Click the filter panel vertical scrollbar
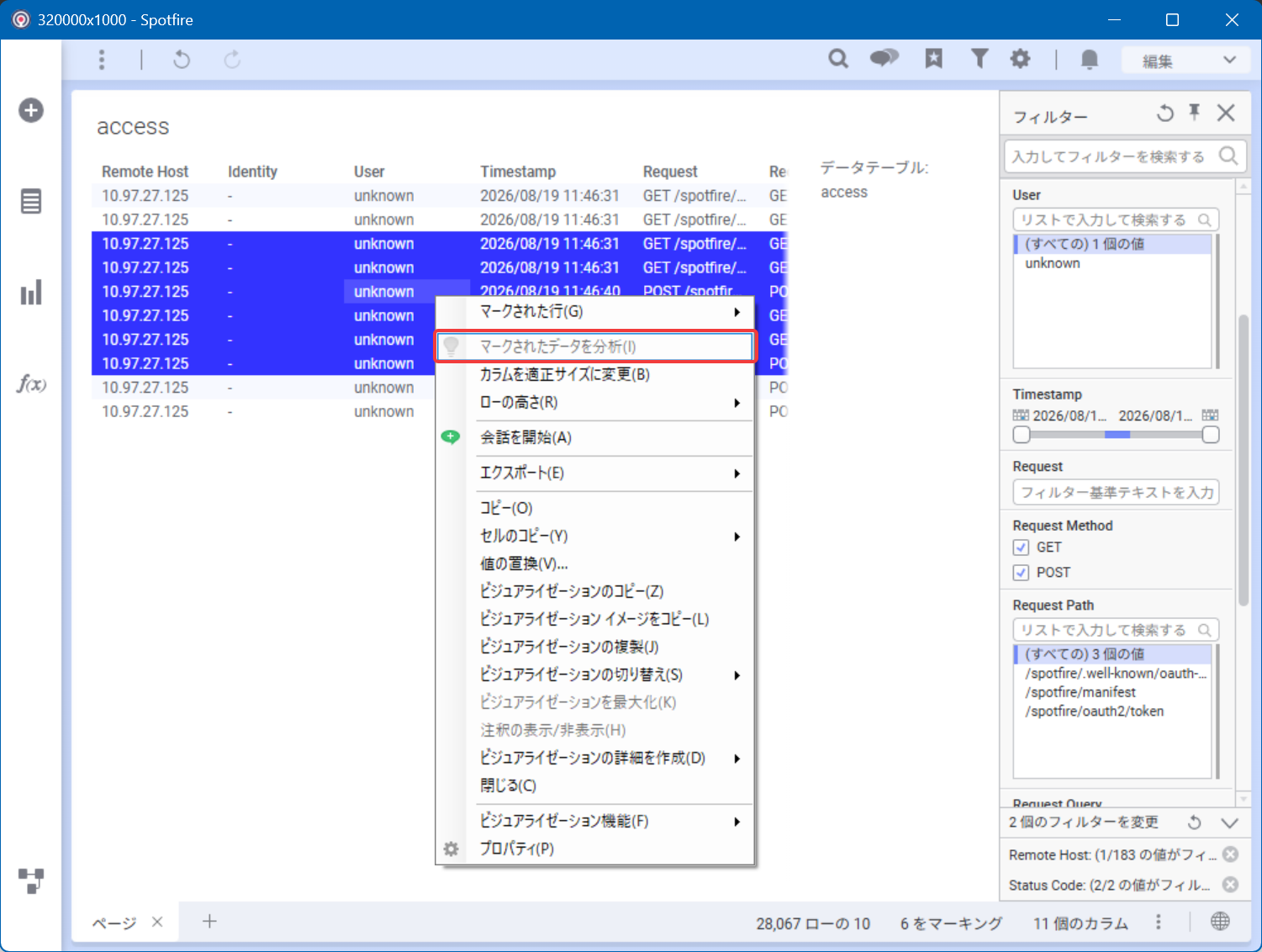Image resolution: width=1262 pixels, height=952 pixels. [x=1244, y=460]
